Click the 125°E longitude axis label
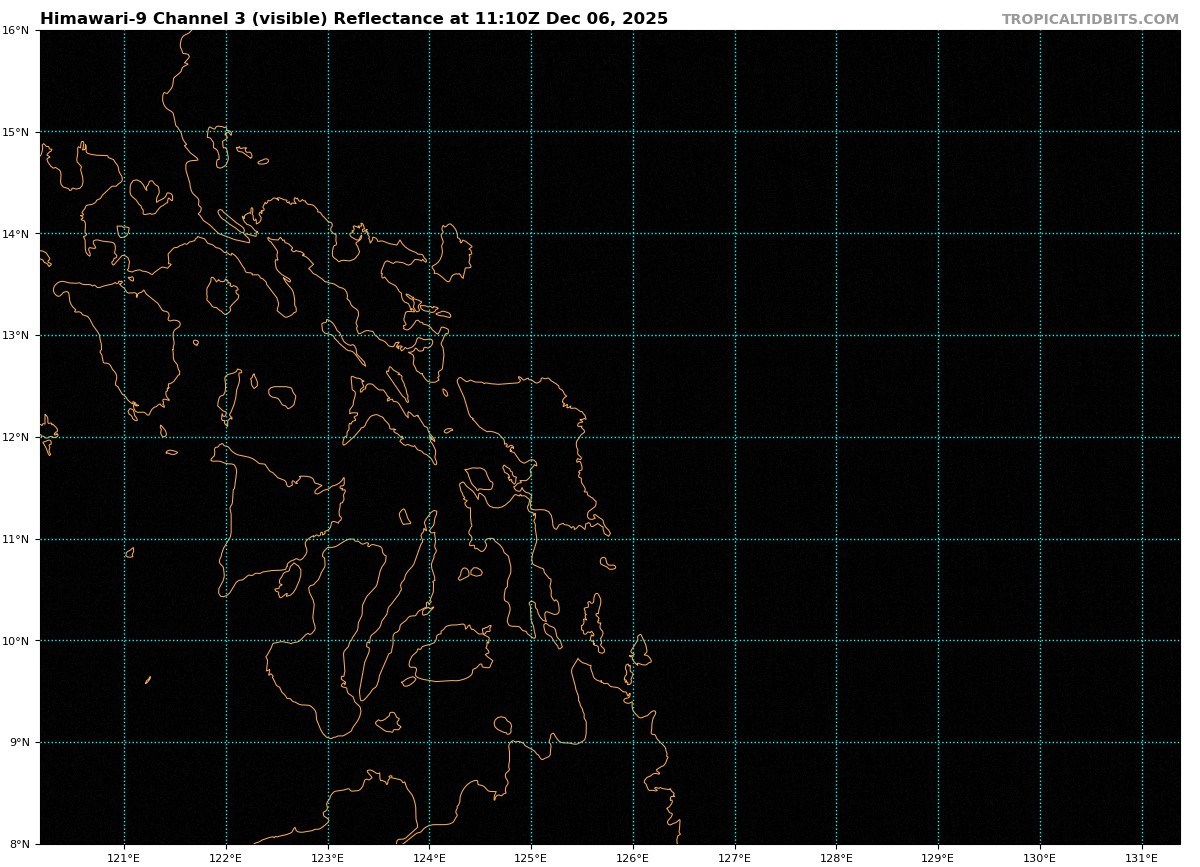The width and height of the screenshot is (1200, 867). pos(531,858)
